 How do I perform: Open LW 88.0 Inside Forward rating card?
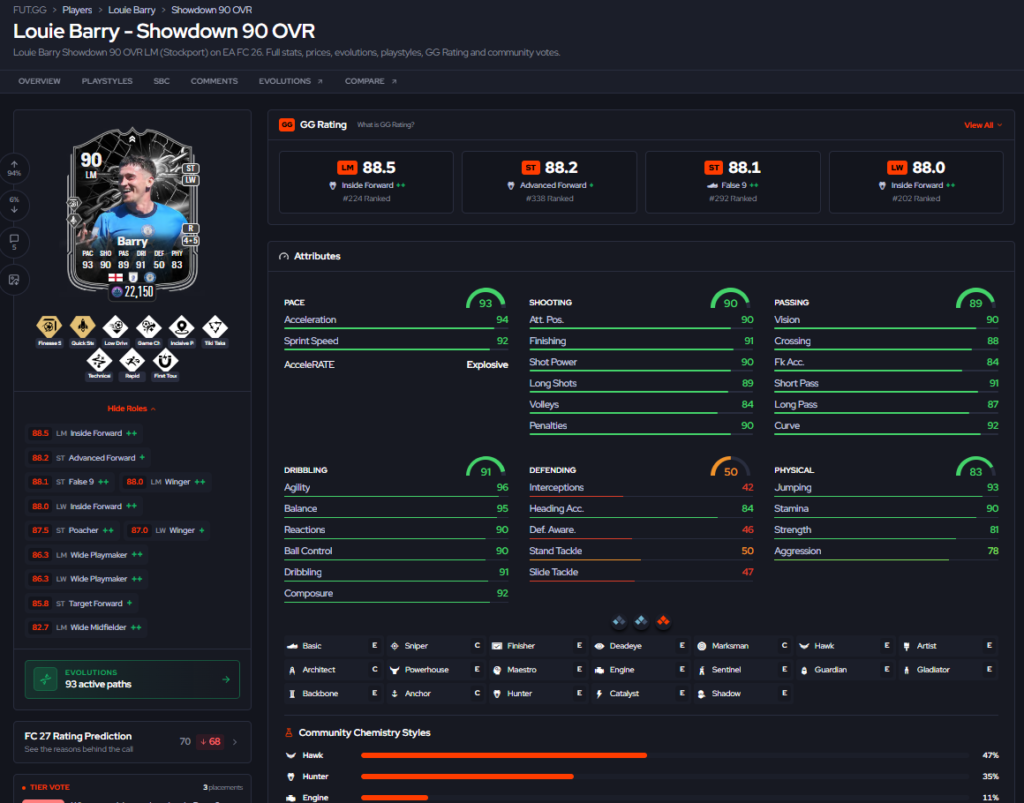[916, 182]
